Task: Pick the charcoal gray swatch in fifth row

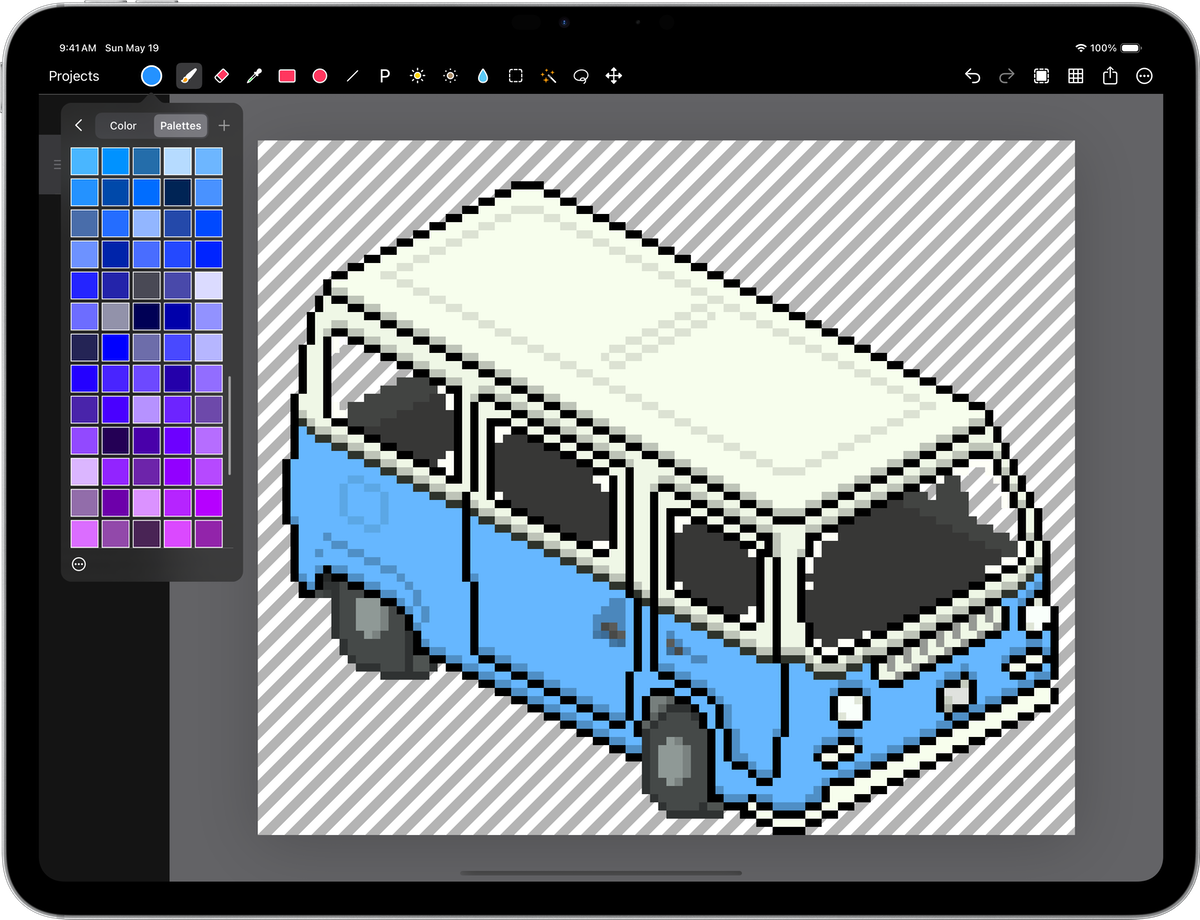Action: 147,285
